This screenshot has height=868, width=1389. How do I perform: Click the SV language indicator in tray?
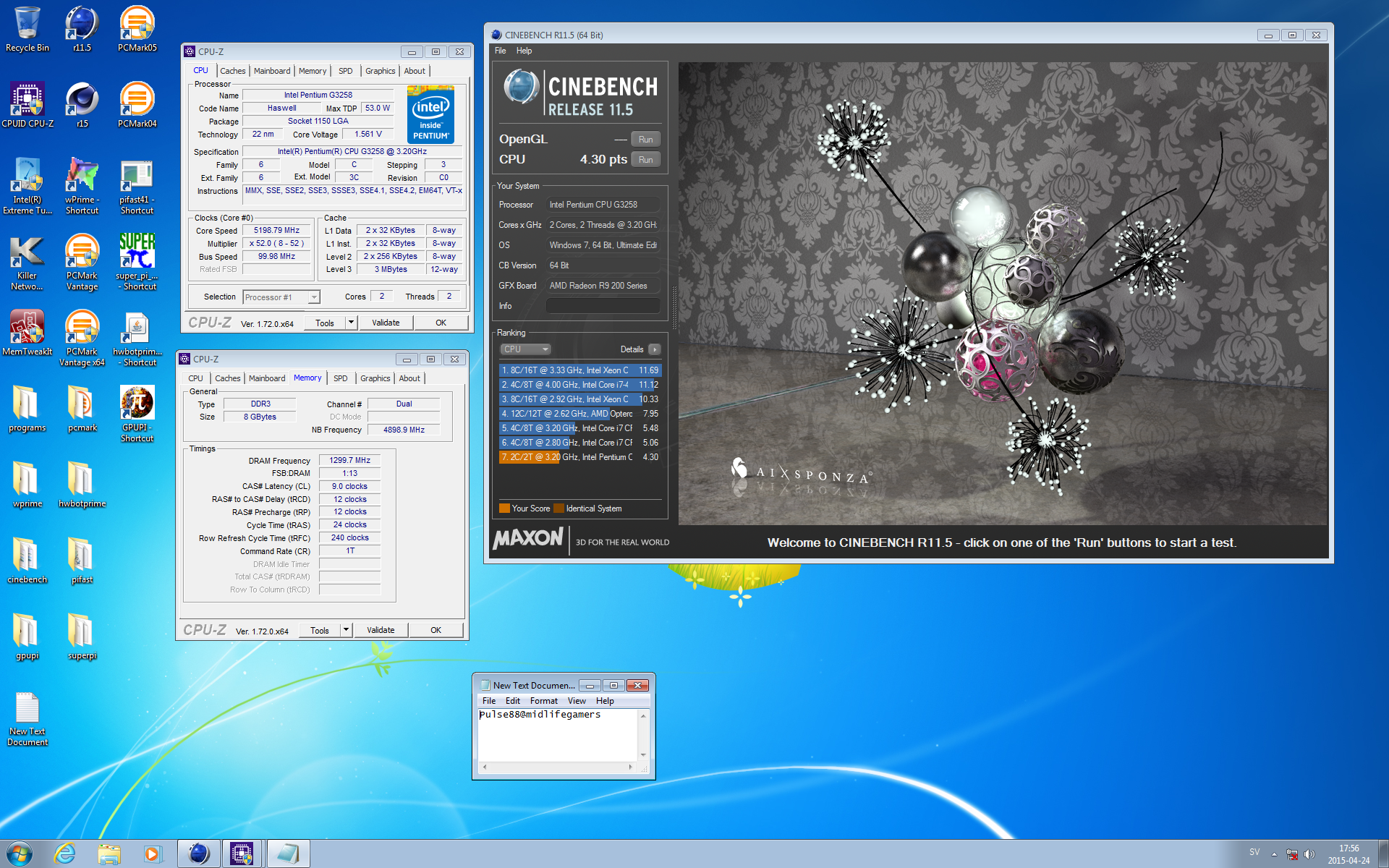pos(1254,852)
